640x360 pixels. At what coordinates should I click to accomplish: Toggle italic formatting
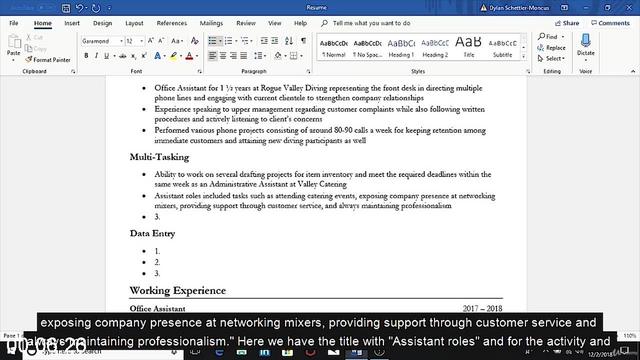(96, 56)
